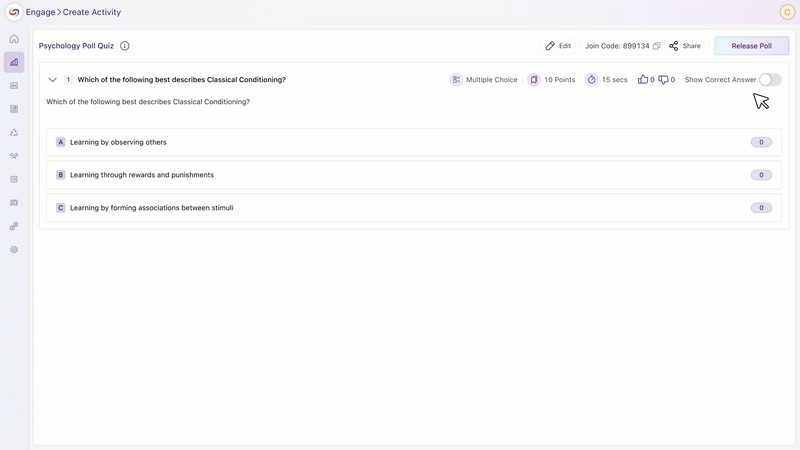Click the Release Poll button
Viewport: 800px width, 450px height.
click(x=751, y=46)
